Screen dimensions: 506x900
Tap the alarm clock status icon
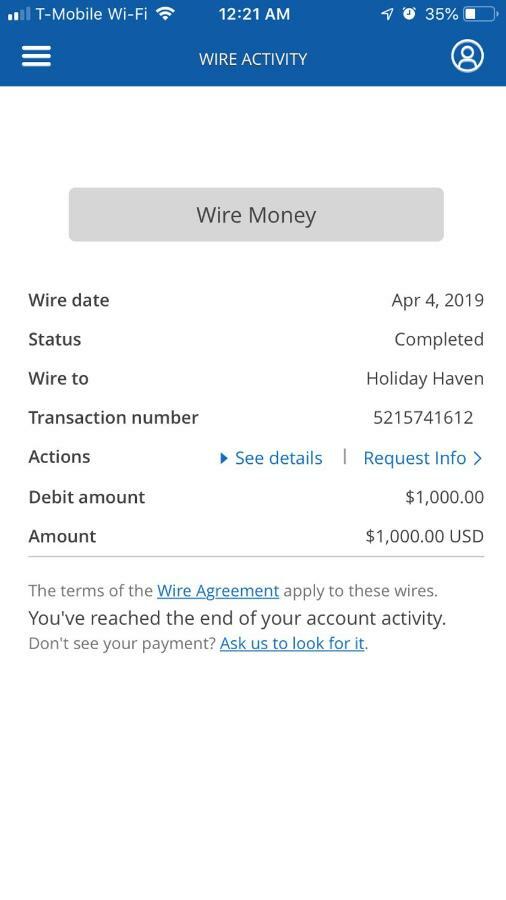point(409,14)
